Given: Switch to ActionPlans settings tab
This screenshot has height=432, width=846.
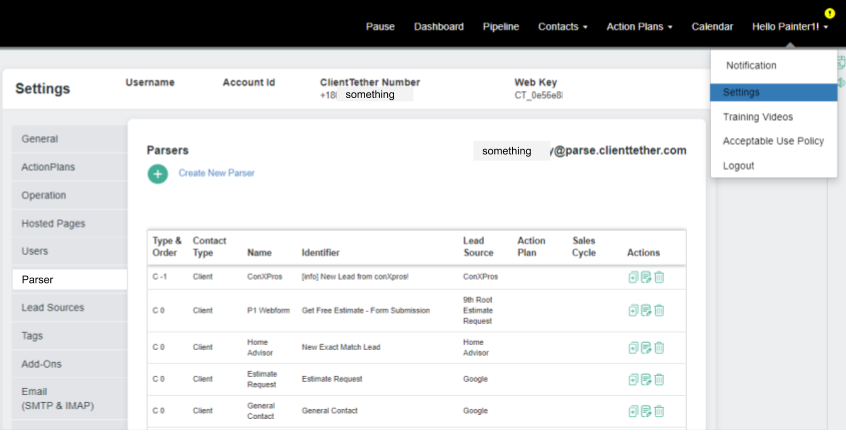Looking at the screenshot, I should pyautogui.click(x=70, y=167).
